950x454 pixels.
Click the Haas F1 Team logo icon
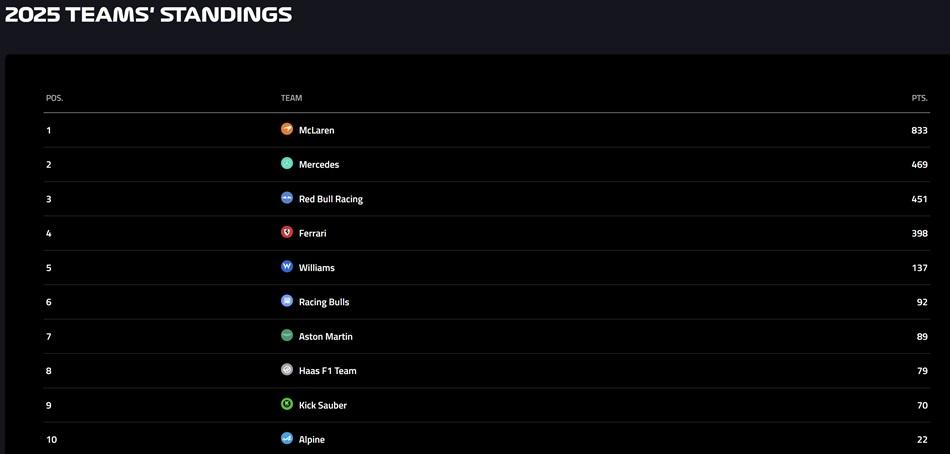click(287, 370)
